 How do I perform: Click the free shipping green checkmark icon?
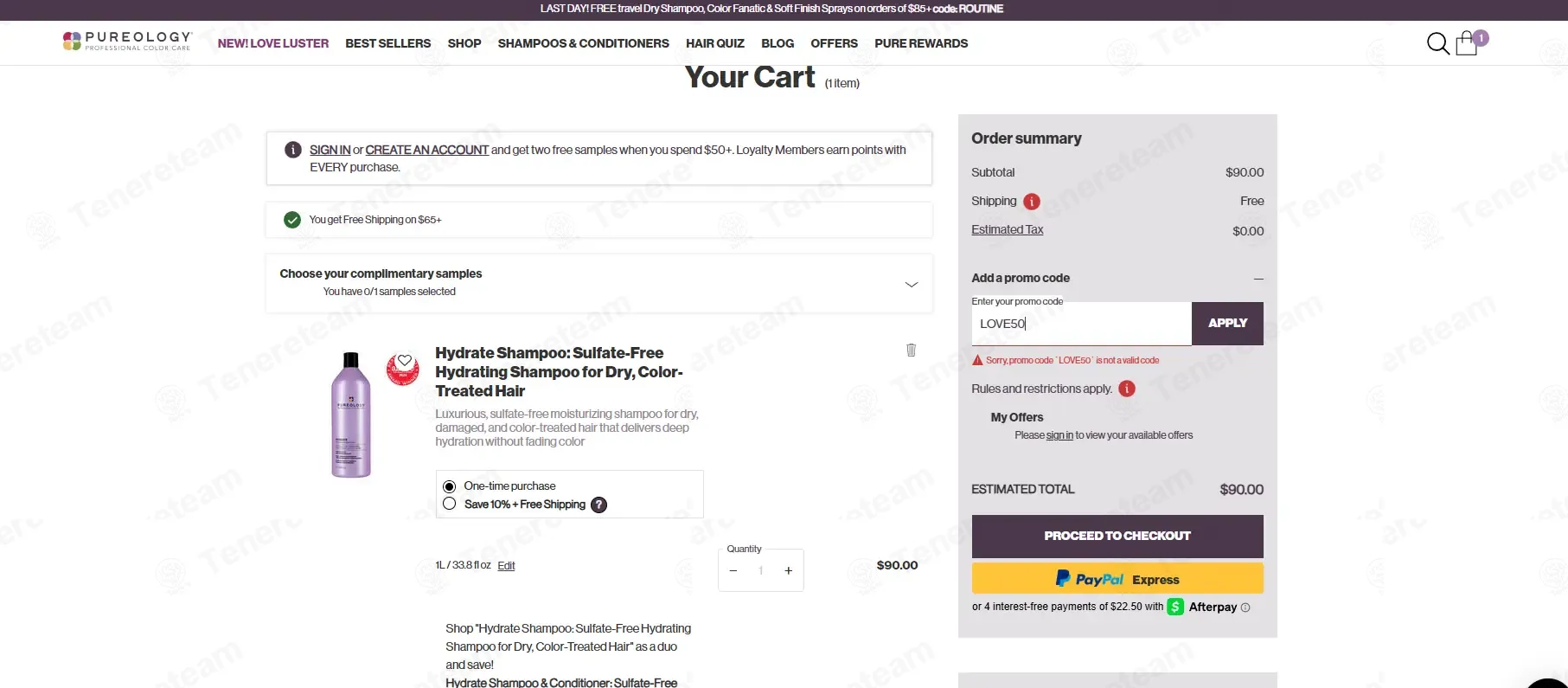292,220
